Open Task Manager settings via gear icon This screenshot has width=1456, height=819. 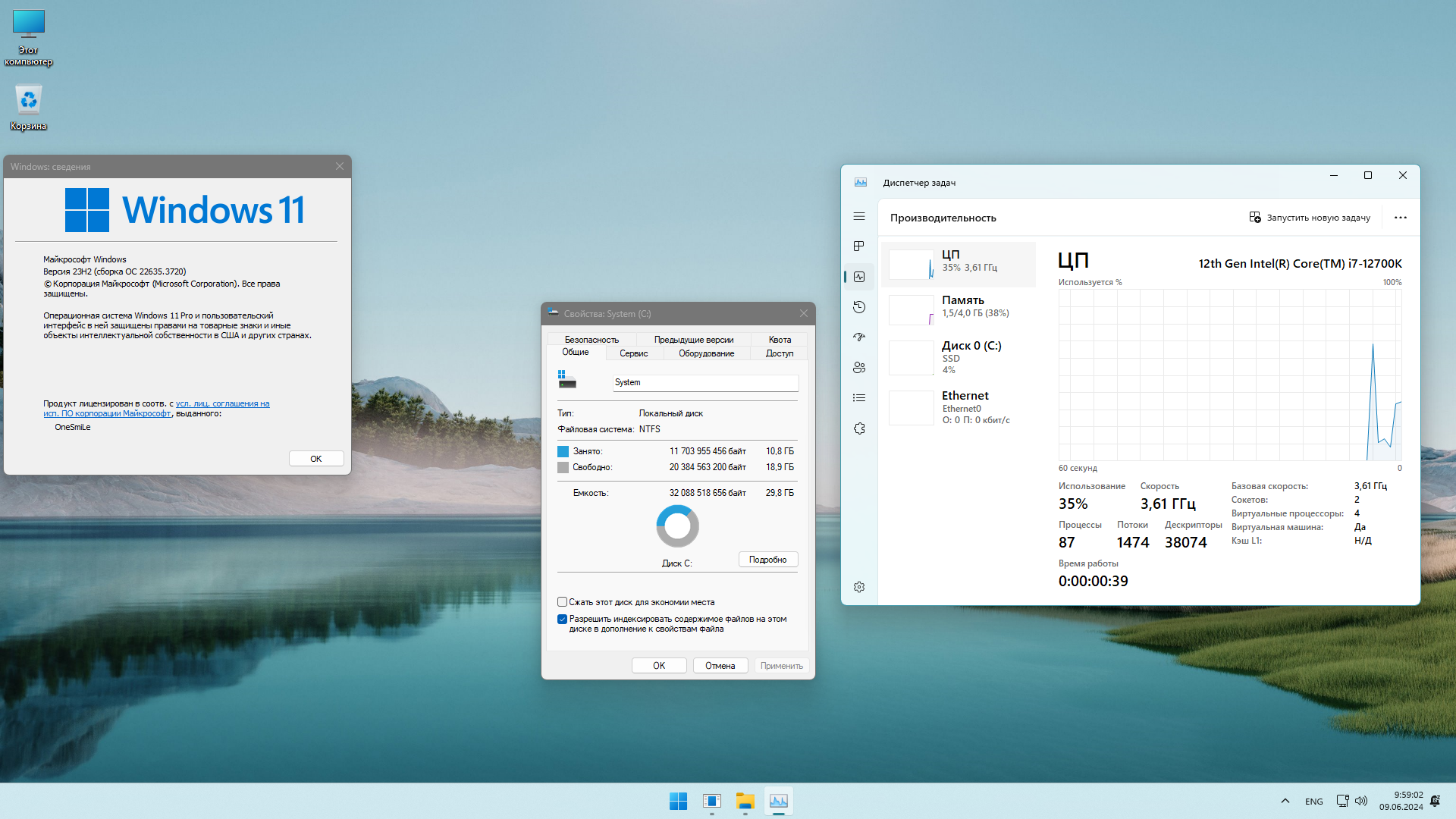tap(859, 586)
